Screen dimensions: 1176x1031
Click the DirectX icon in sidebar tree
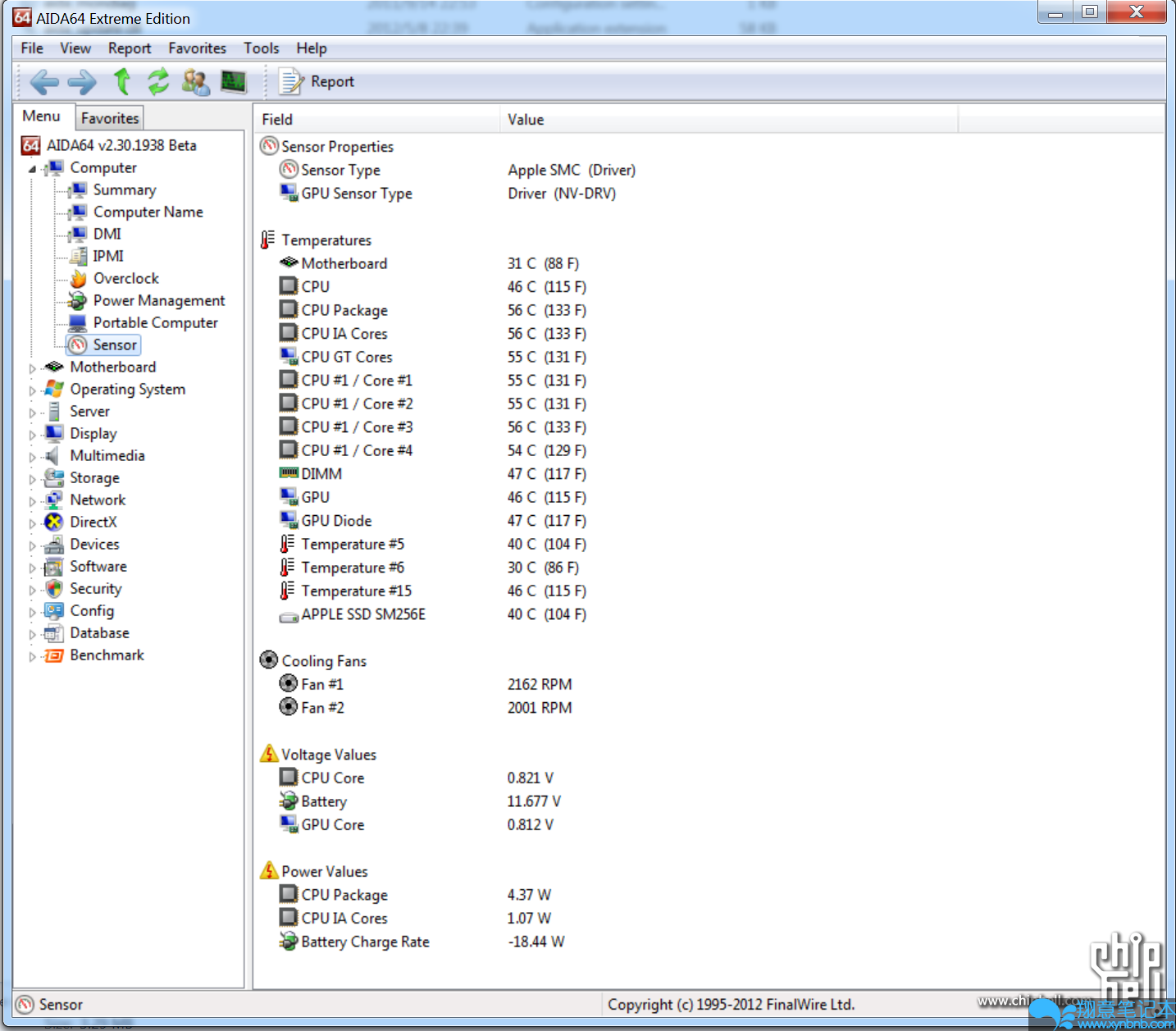tap(54, 522)
